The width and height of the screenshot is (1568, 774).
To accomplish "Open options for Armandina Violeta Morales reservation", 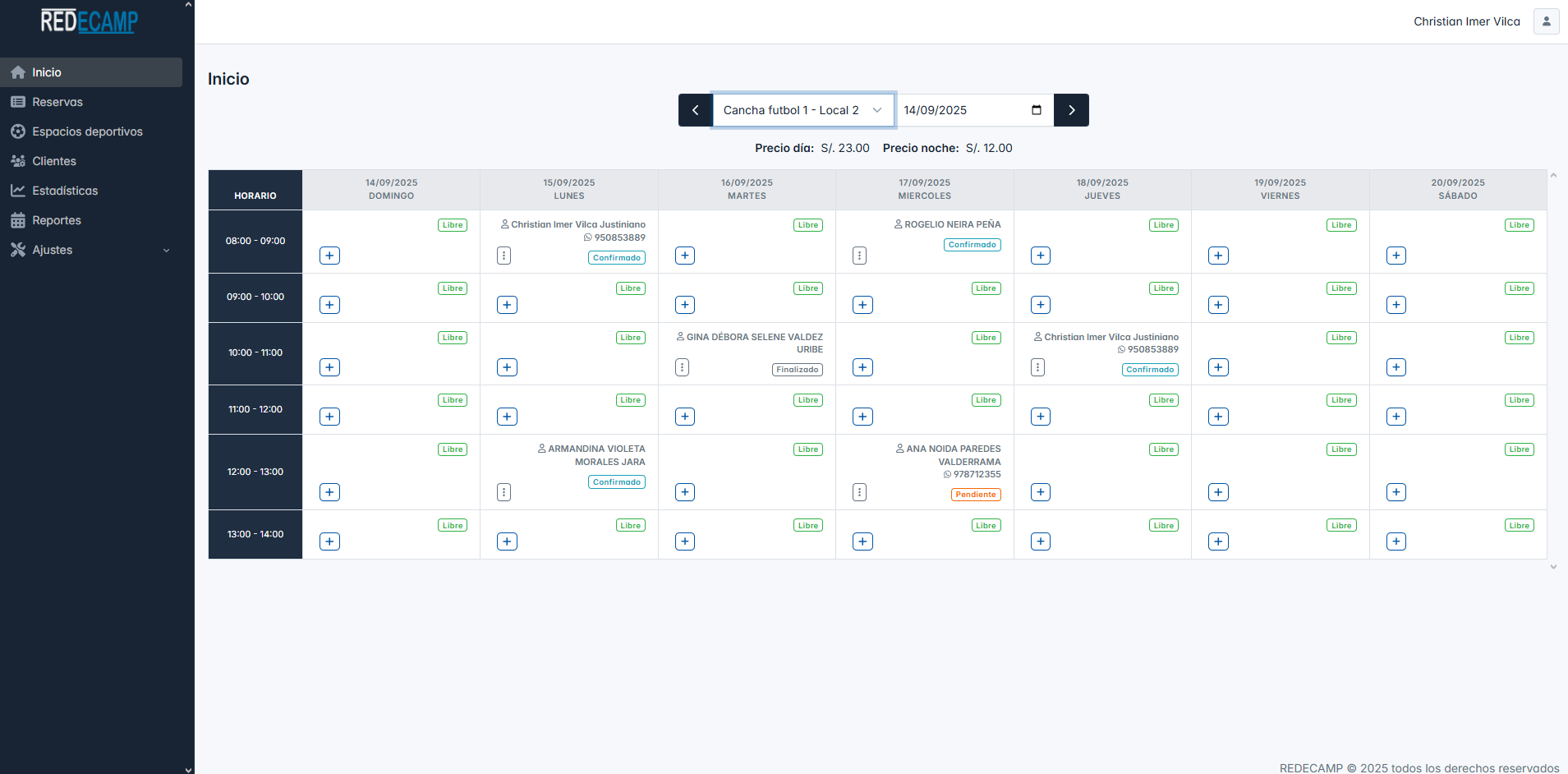I will click(504, 492).
